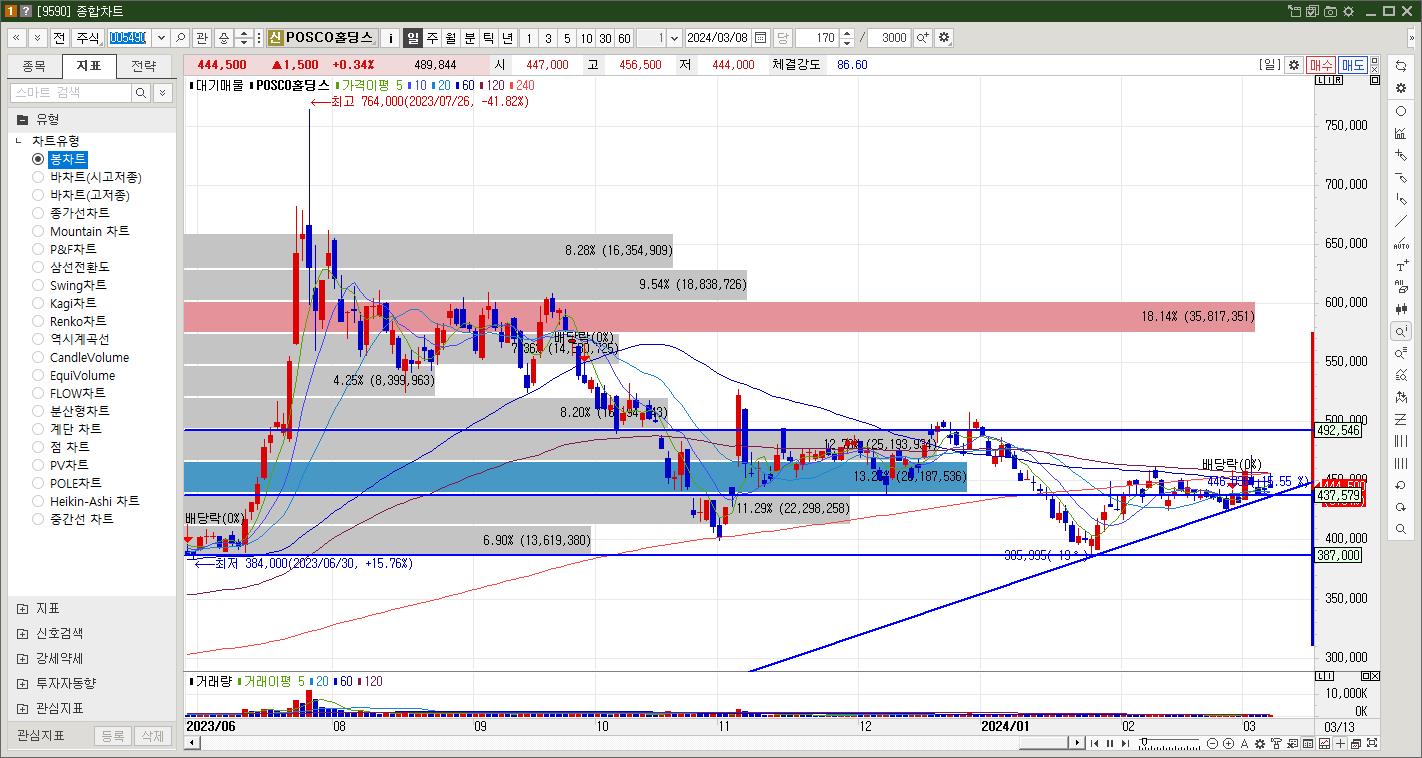Select the 주 weekly period button
This screenshot has height=758, width=1422.
click(432, 38)
